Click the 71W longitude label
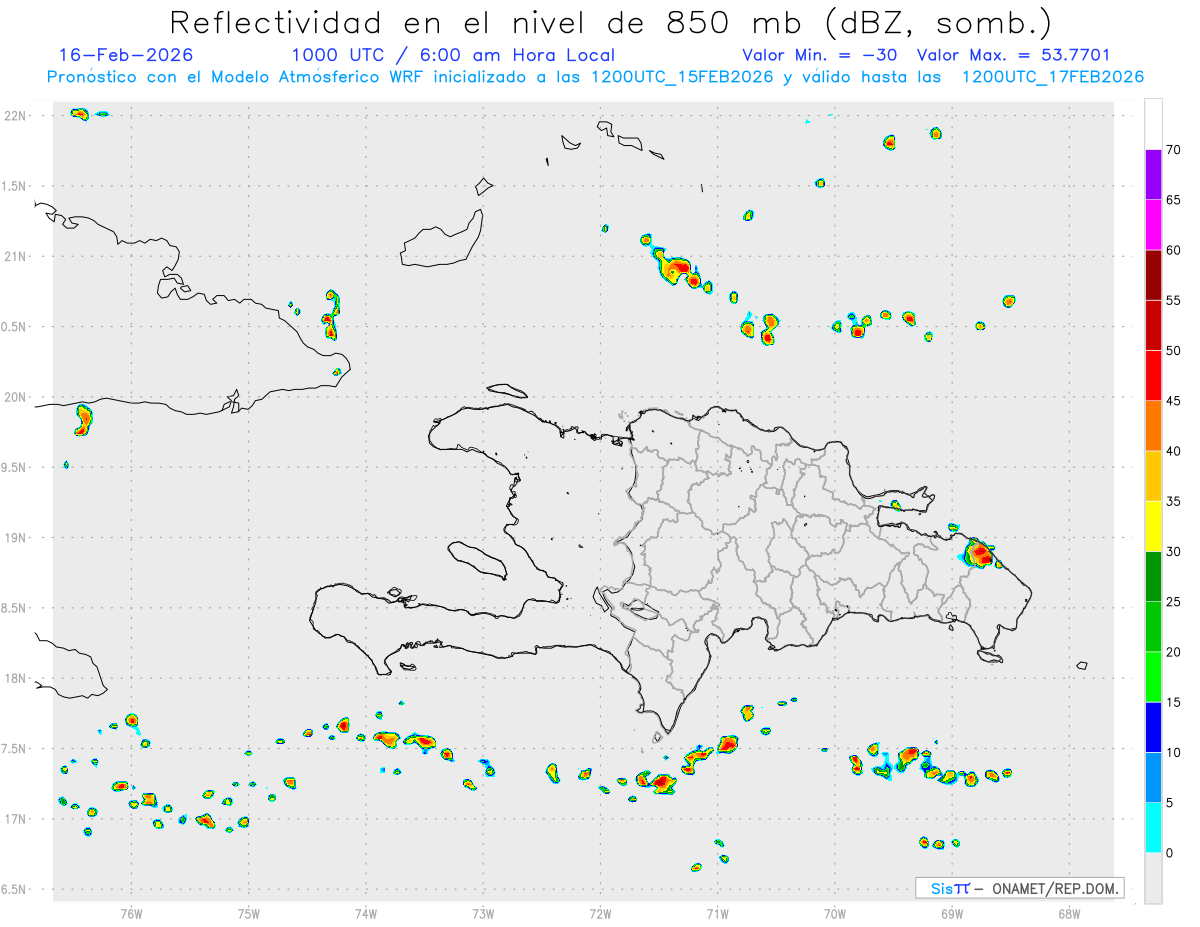This screenshot has width=1200, height=927. coord(717,913)
